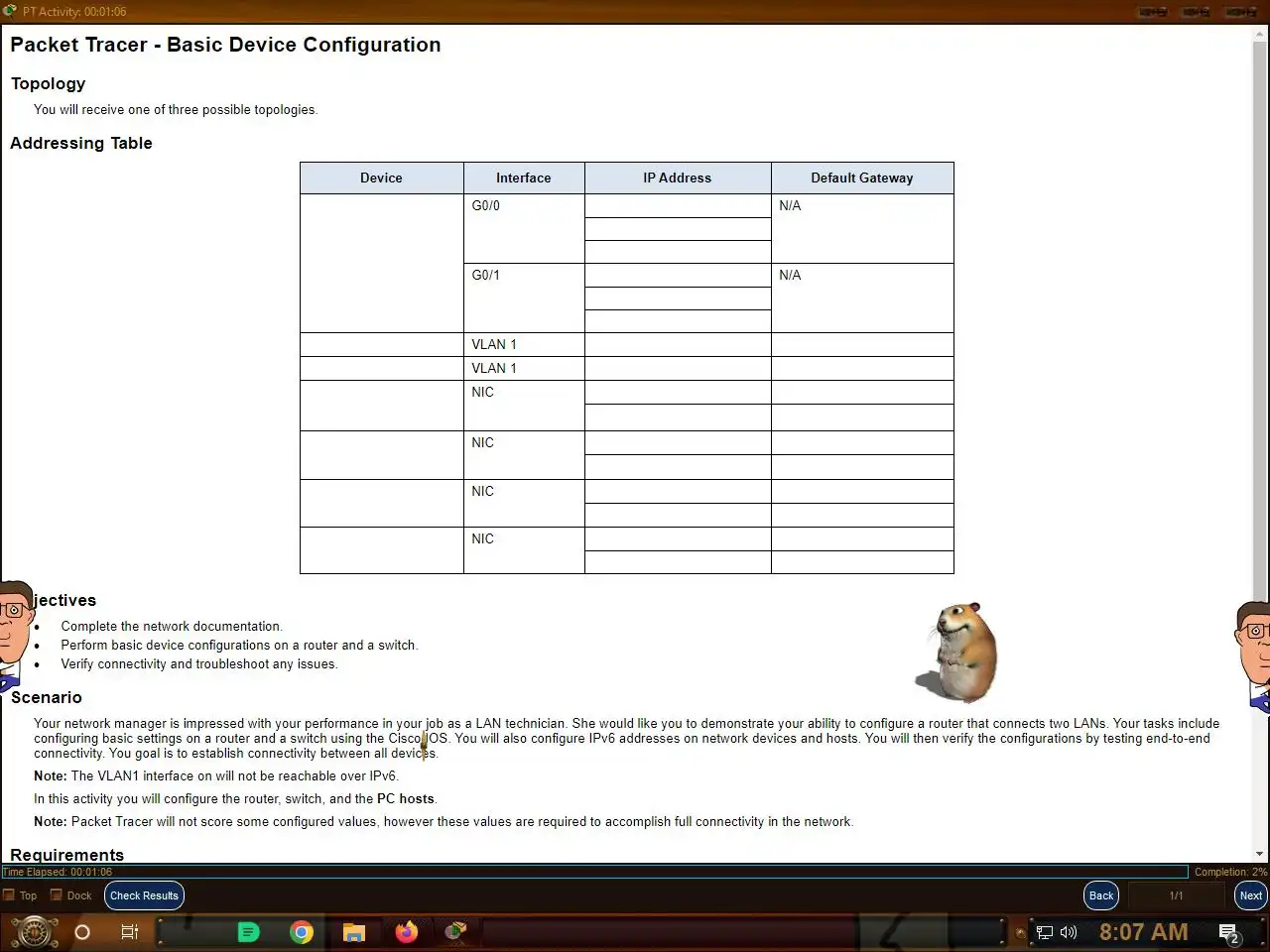Click the Requirements heading

67,855
